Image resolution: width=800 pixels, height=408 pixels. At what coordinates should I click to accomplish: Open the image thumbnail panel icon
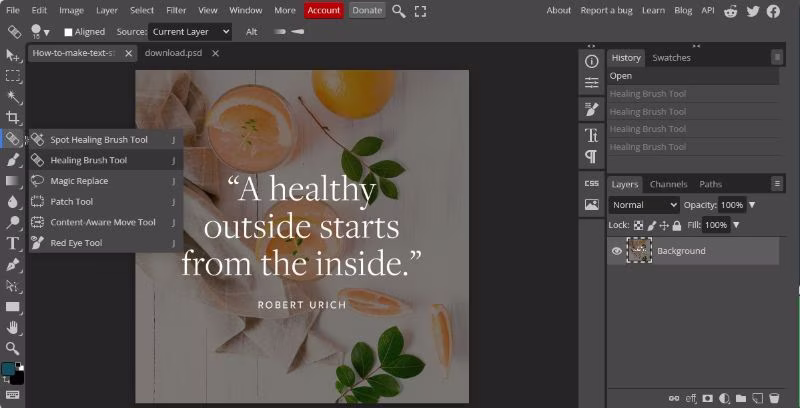coord(591,205)
